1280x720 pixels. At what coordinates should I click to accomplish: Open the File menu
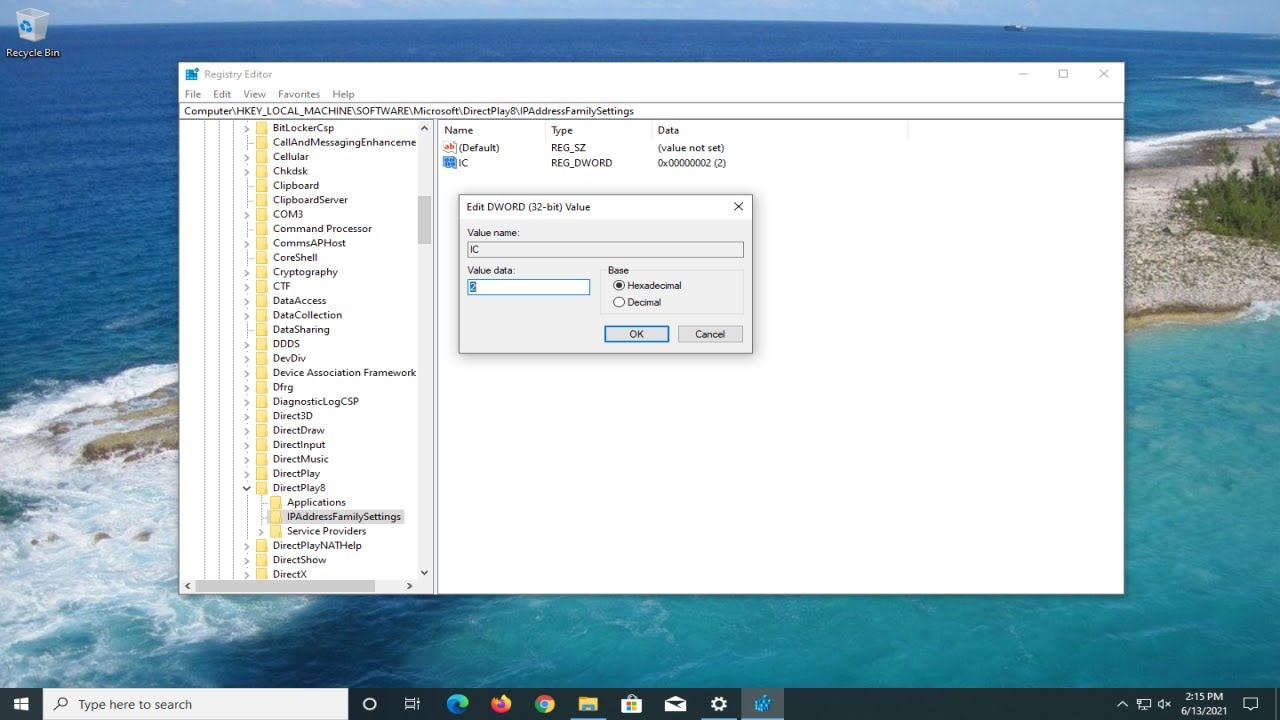193,94
